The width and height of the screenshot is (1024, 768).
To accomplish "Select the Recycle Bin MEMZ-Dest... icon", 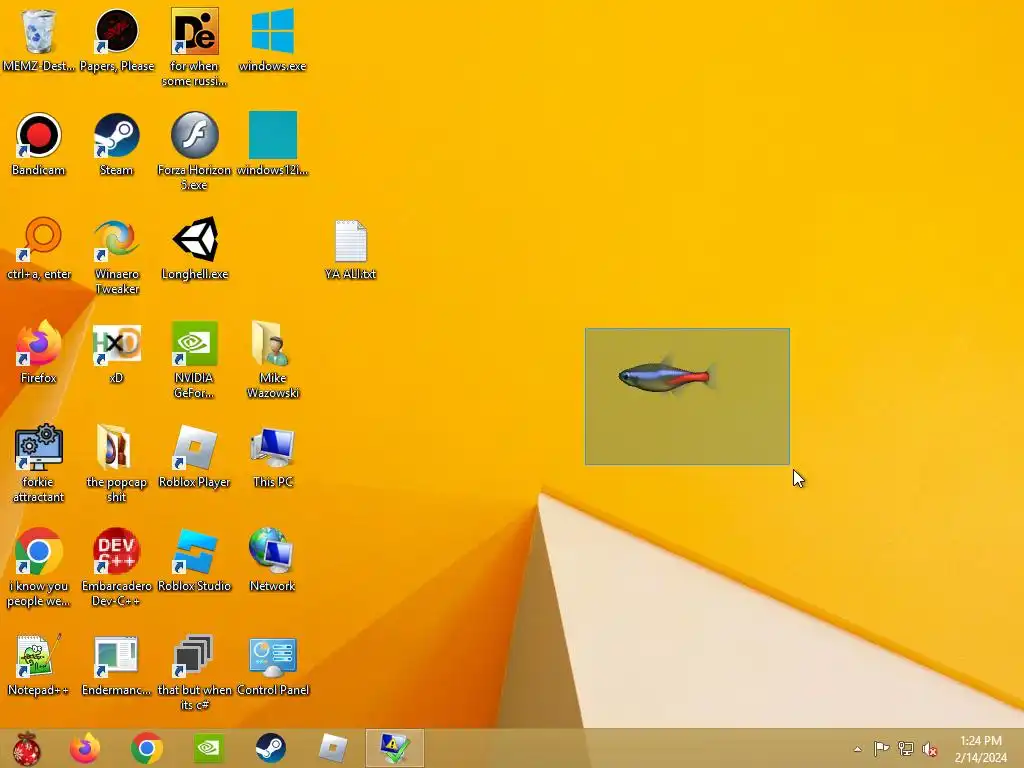I will click(x=38, y=39).
